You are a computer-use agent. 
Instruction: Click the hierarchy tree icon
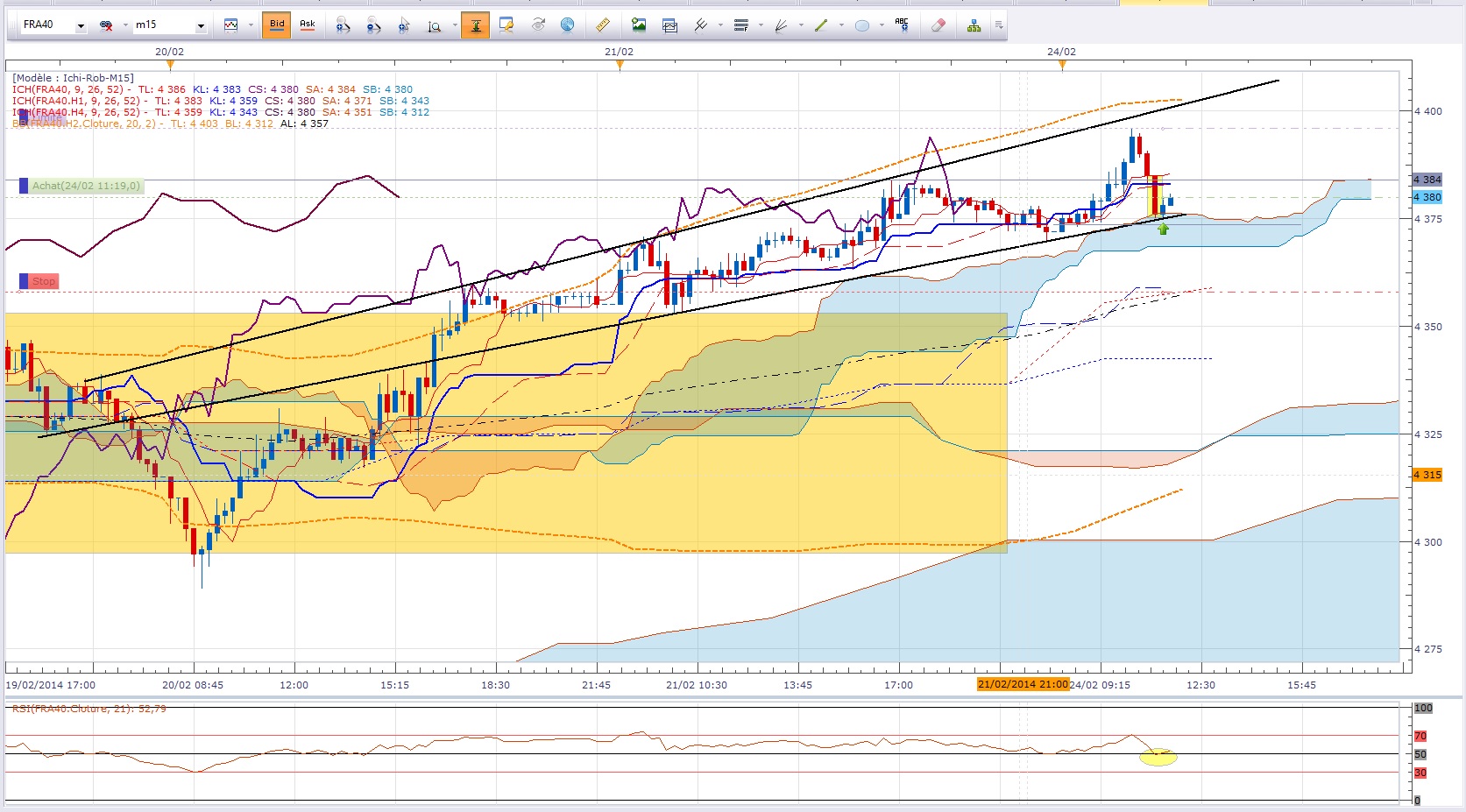click(974, 25)
